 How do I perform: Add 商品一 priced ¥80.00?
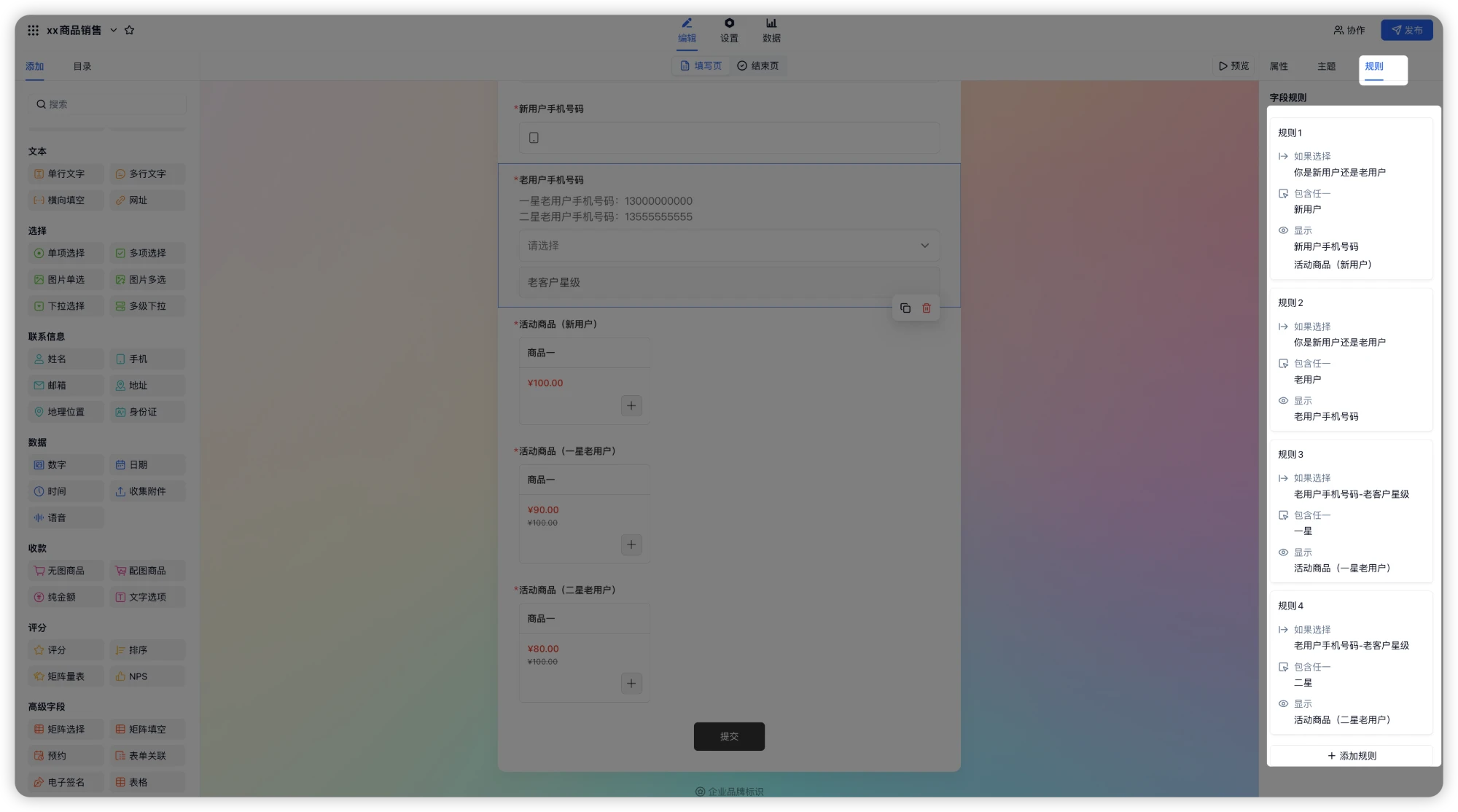tap(631, 684)
